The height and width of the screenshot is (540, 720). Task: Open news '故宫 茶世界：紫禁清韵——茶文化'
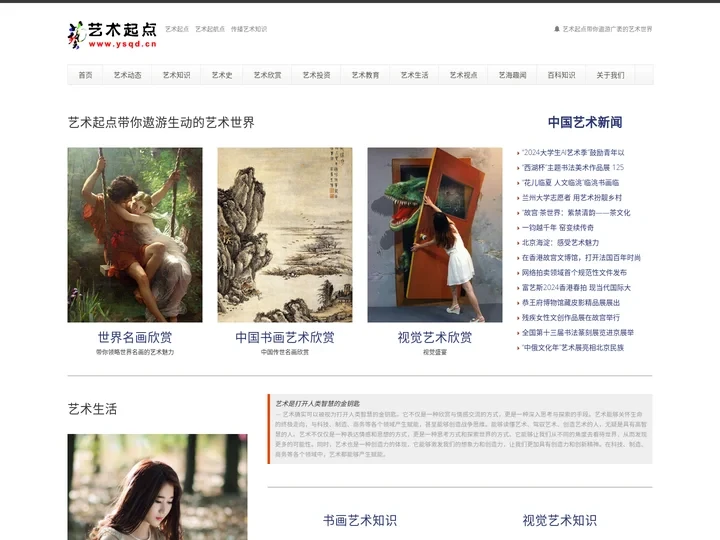[x=576, y=213]
